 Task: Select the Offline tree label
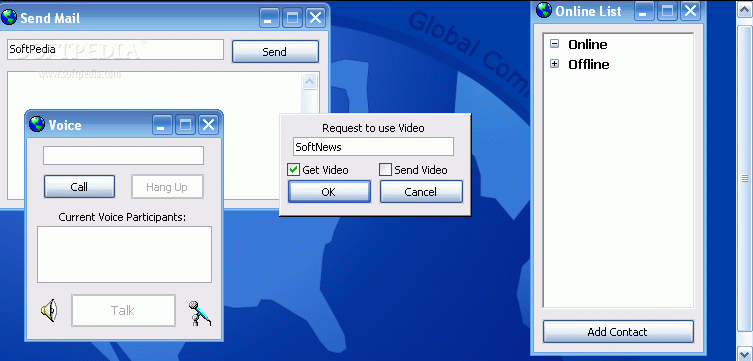[589, 64]
